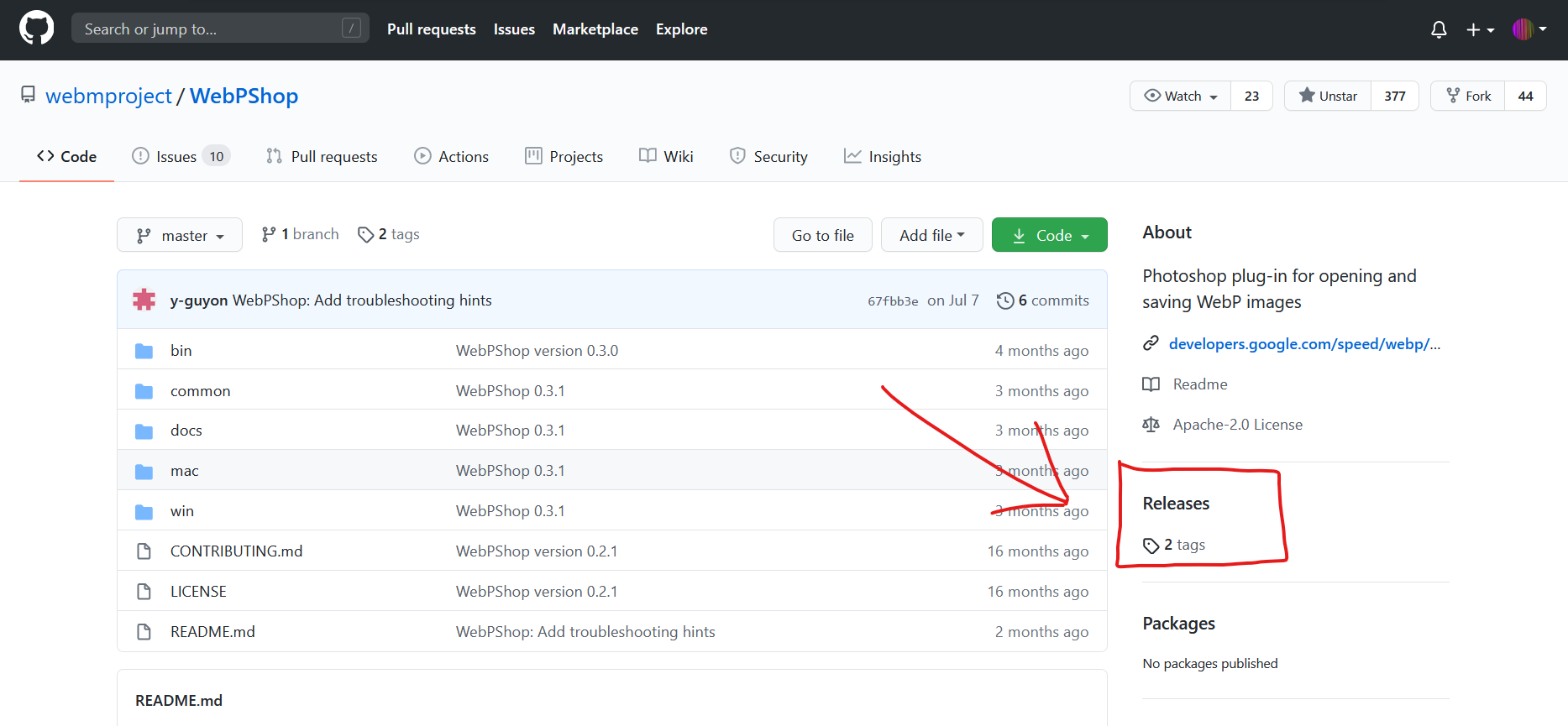Click the Unstar button

[x=1328, y=96]
